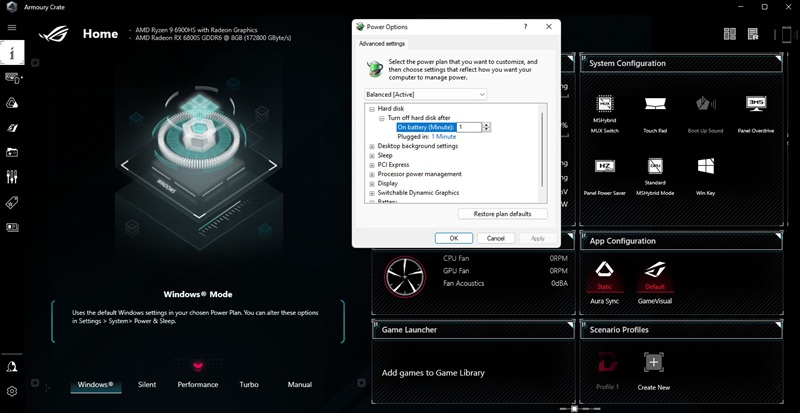Collapse the Hard disk tree node
The width and height of the screenshot is (800, 413).
[x=371, y=109]
